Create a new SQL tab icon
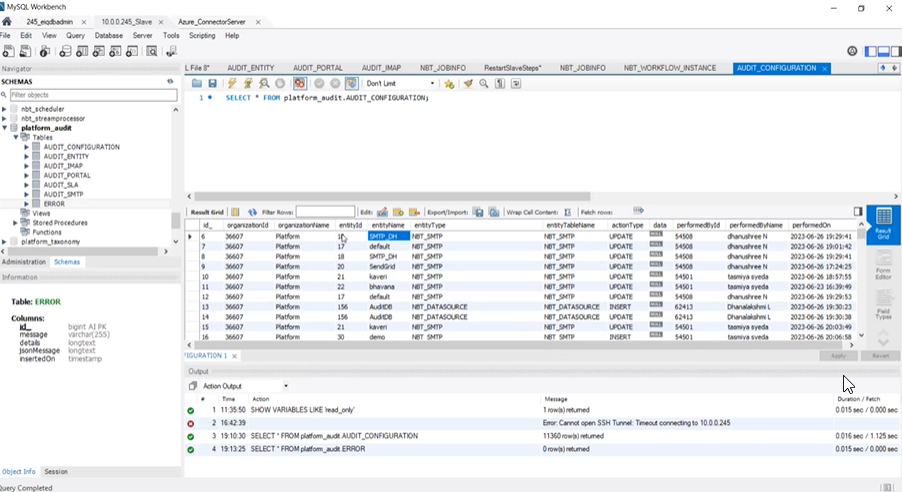The height and width of the screenshot is (492, 902). click(x=9, y=51)
